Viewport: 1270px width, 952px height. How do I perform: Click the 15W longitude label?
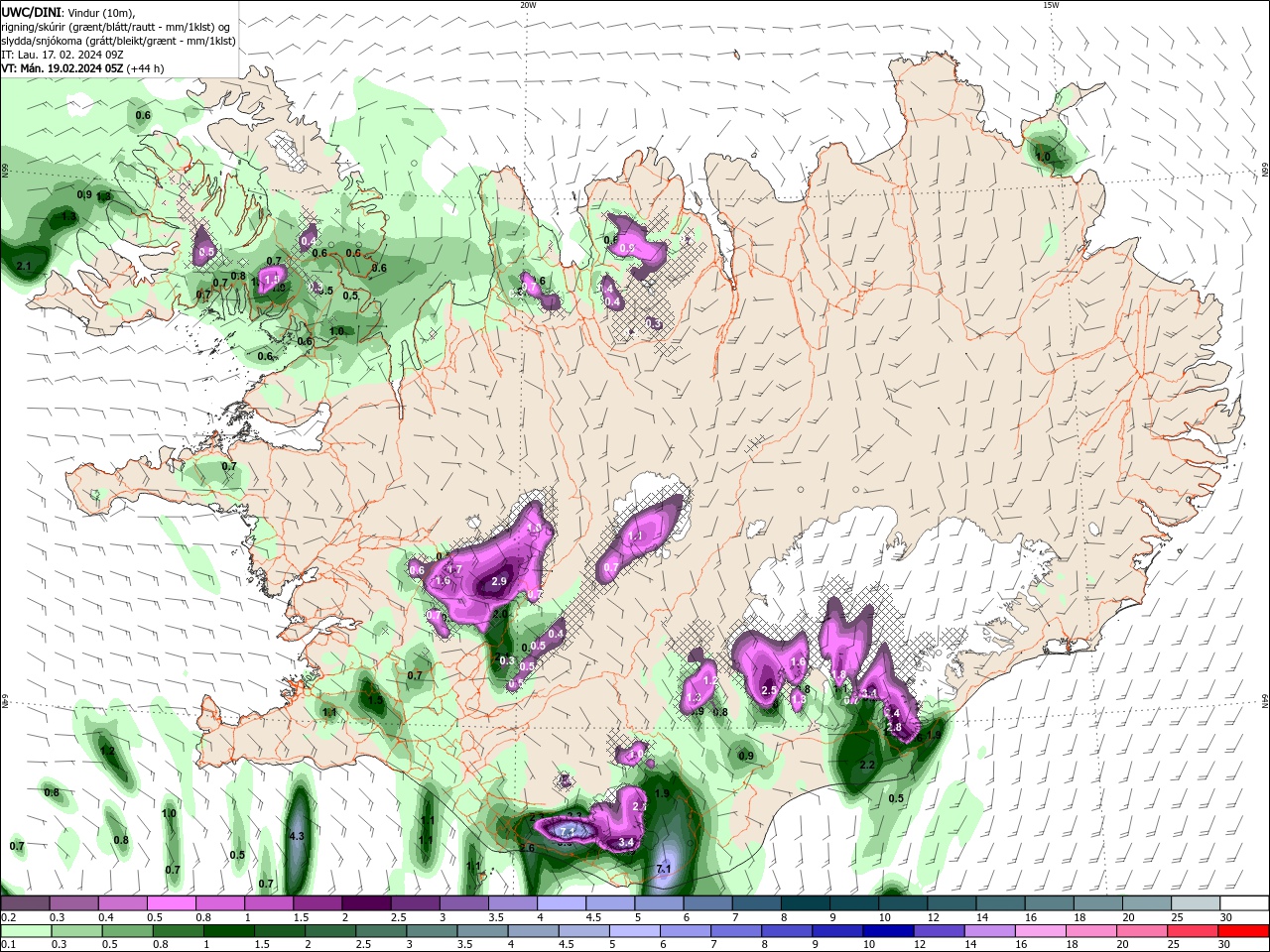1051,5
